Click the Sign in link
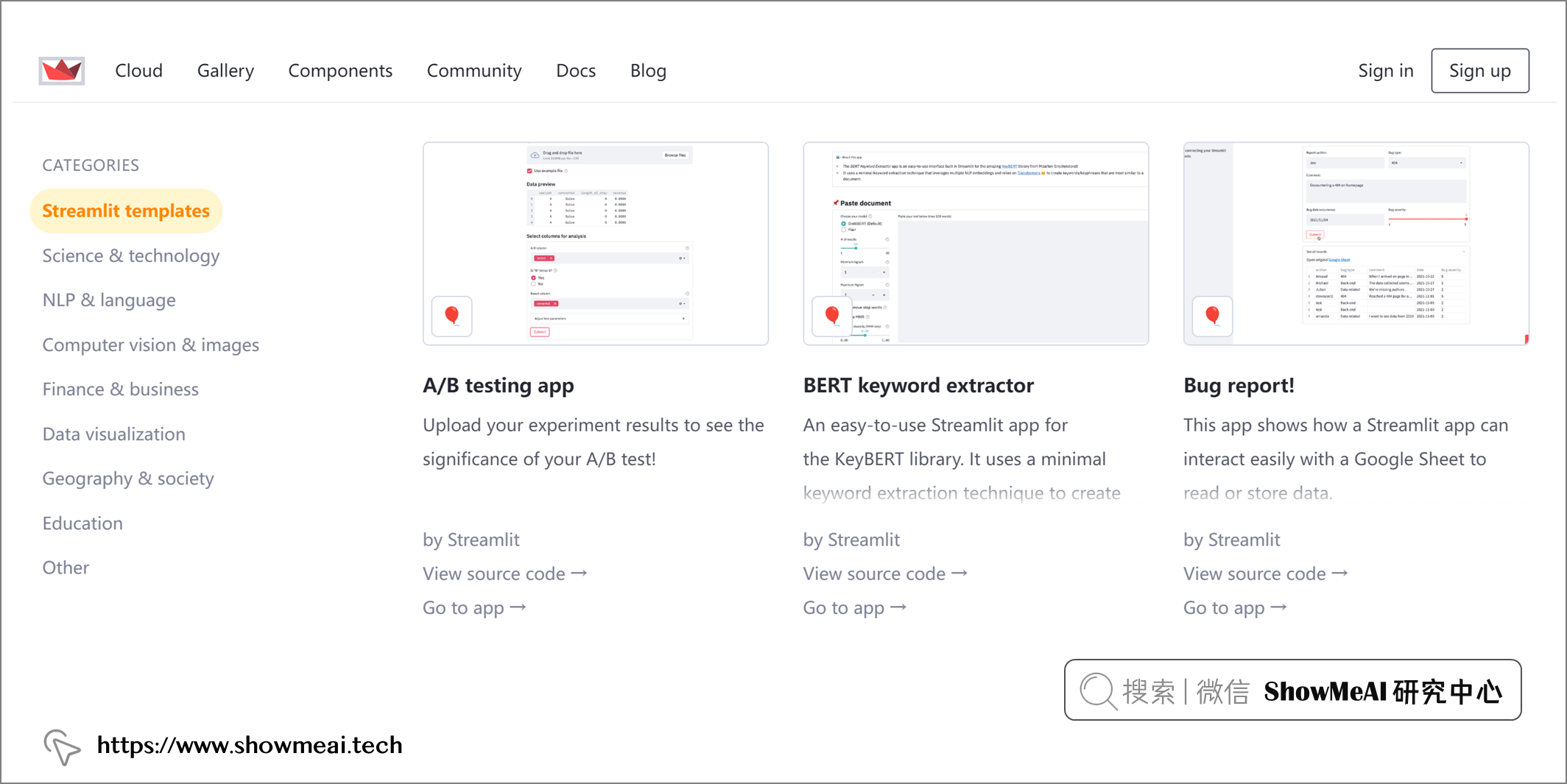Image resolution: width=1567 pixels, height=784 pixels. 1386,71
